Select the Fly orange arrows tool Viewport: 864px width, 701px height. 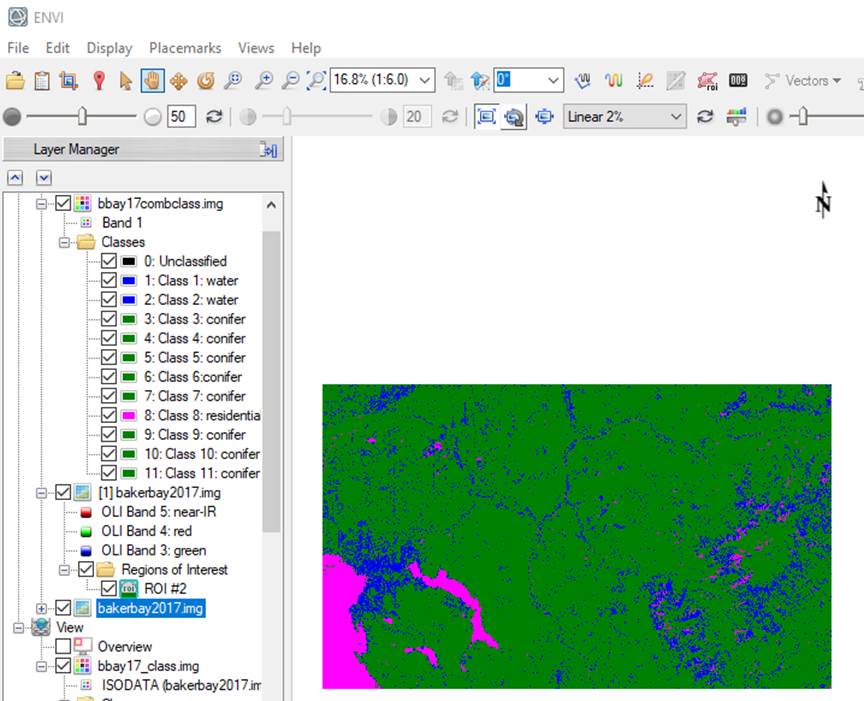pyautogui.click(x=179, y=81)
